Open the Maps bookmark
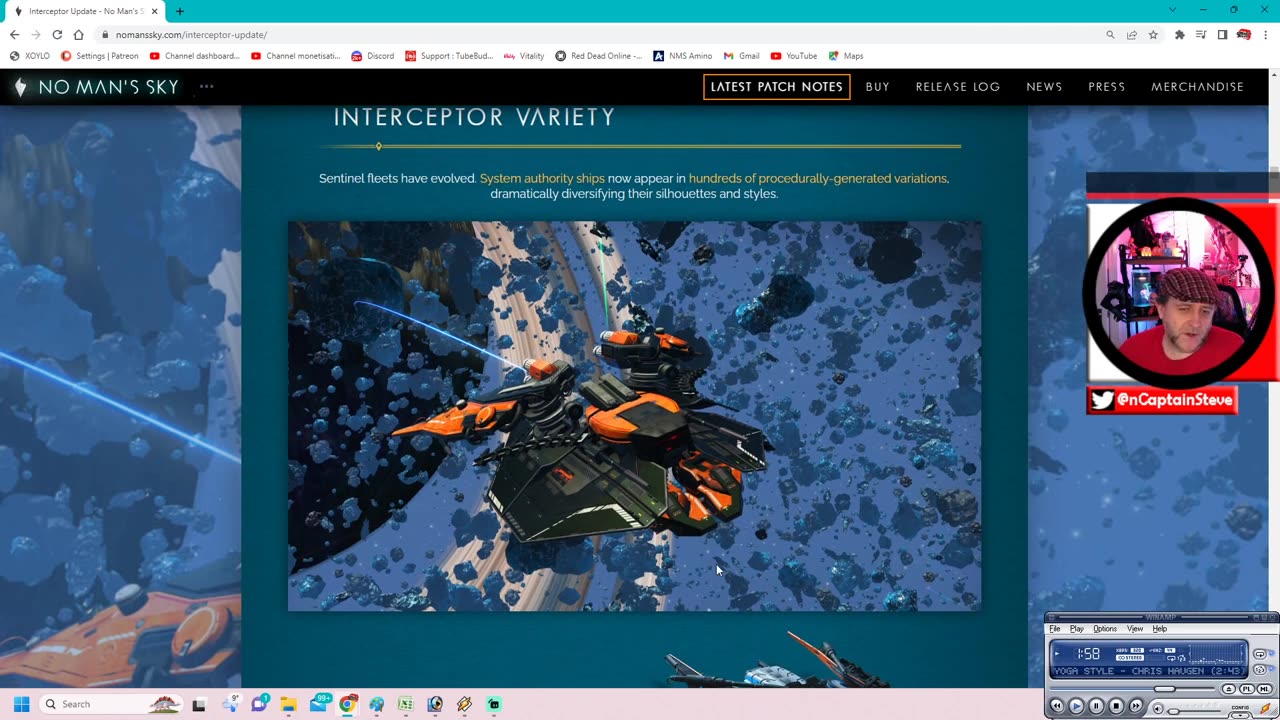The image size is (1280, 720). click(x=846, y=56)
